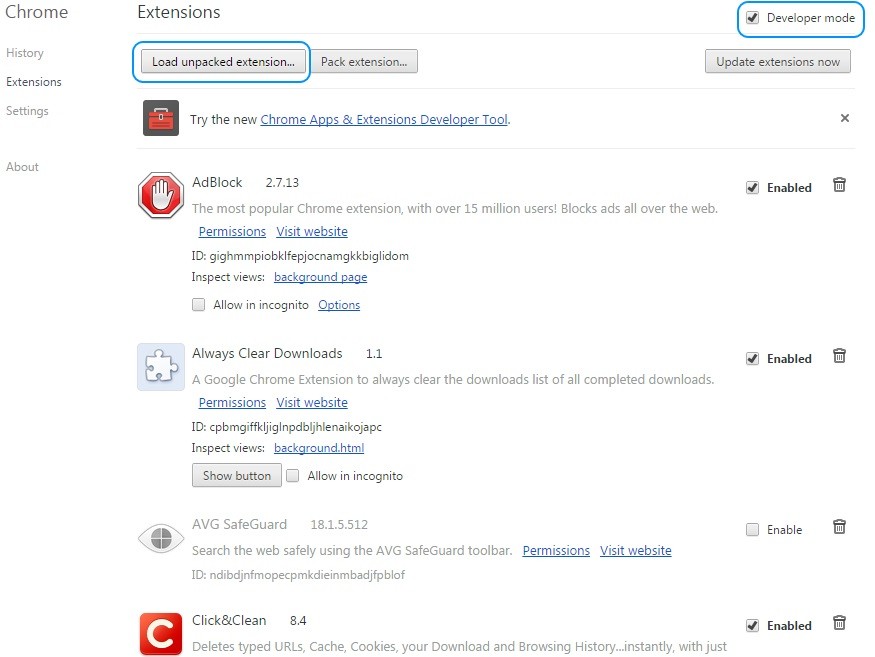Screen dimensions: 875x657
Task: Allow AdBlock in incognito
Action: pos(199,304)
